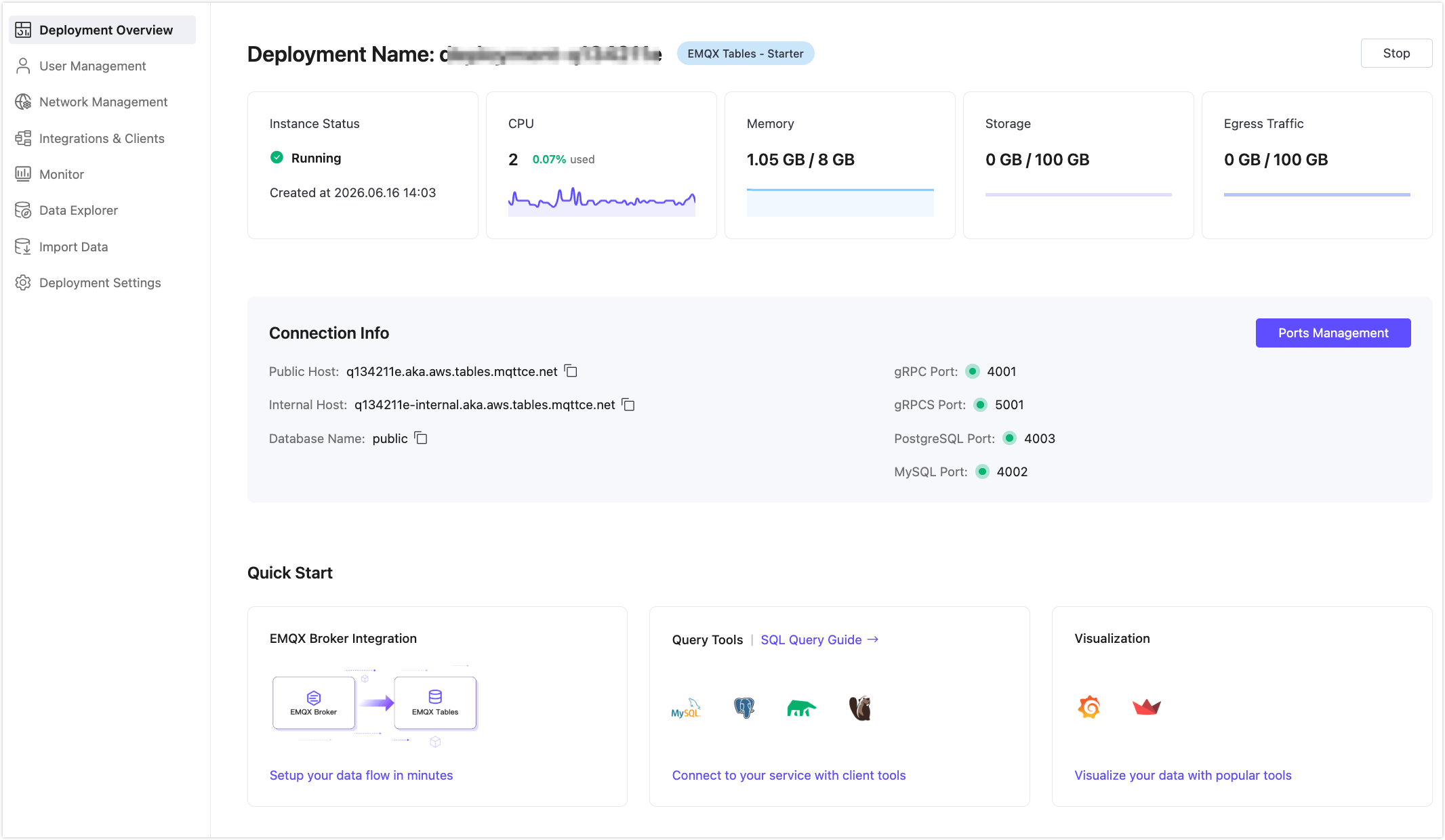Screen dimensions: 1445x840
Task: Click the EMQX Tables - Starter badge
Action: pos(746,54)
